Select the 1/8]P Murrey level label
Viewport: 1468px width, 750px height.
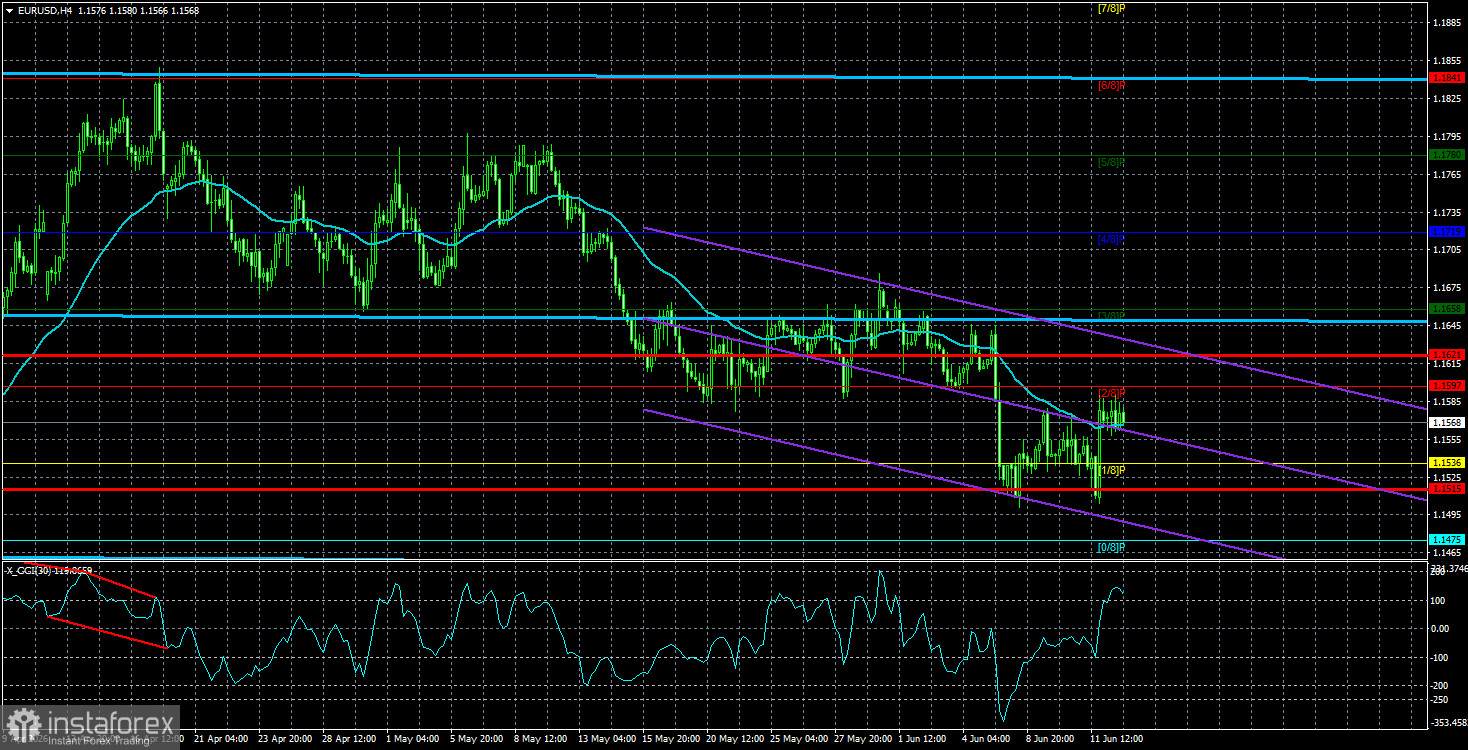pos(1112,470)
